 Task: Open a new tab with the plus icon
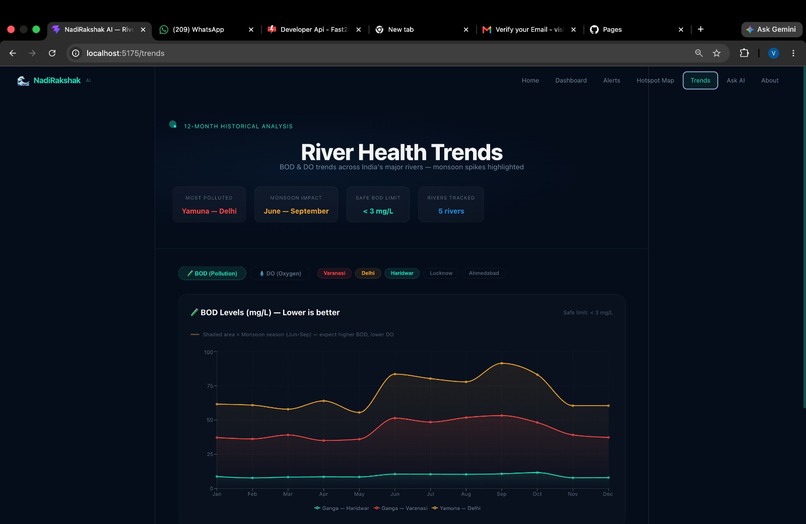(x=701, y=29)
